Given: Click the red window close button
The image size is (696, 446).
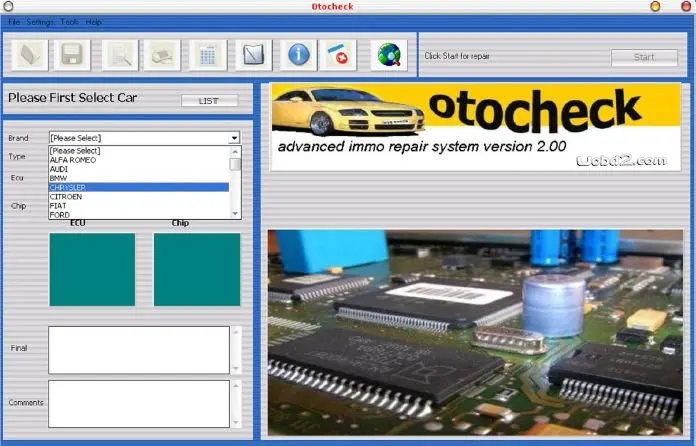Looking at the screenshot, I should [686, 6].
